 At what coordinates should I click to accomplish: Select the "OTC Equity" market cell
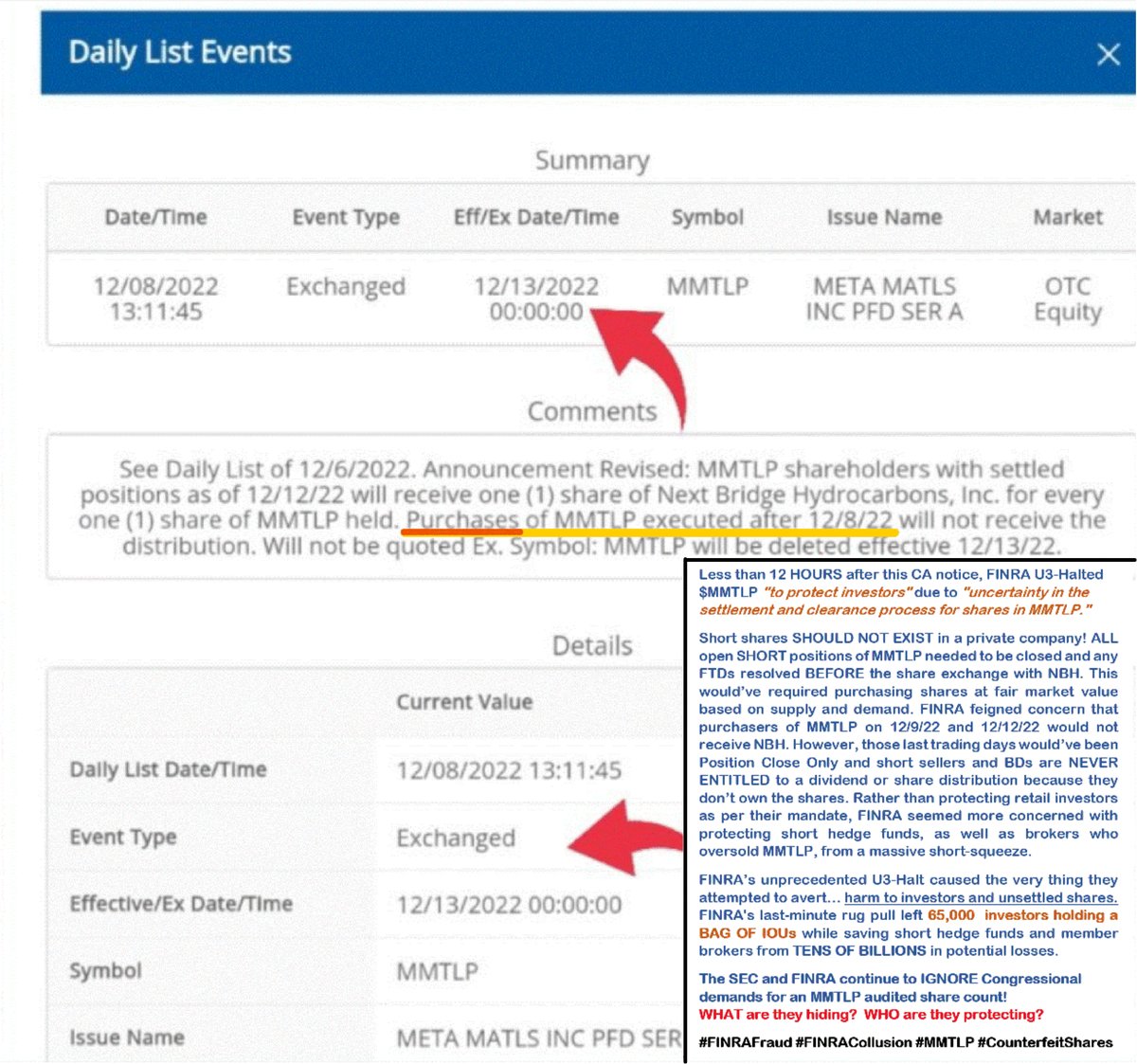[x=1068, y=299]
